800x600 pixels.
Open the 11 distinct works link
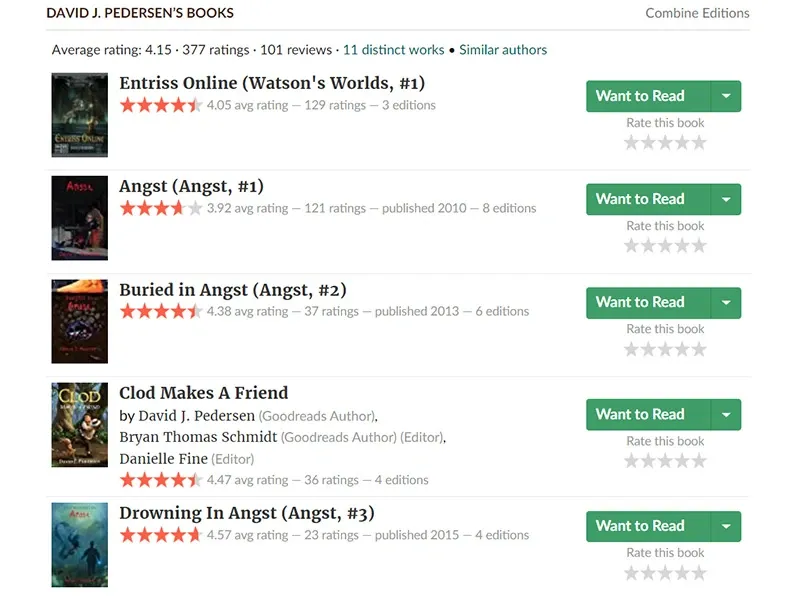393,49
